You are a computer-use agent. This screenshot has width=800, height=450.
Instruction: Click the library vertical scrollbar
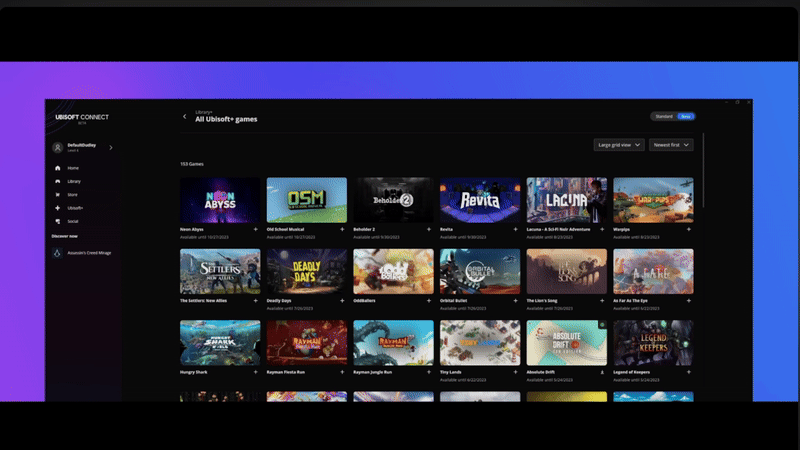coord(703,170)
